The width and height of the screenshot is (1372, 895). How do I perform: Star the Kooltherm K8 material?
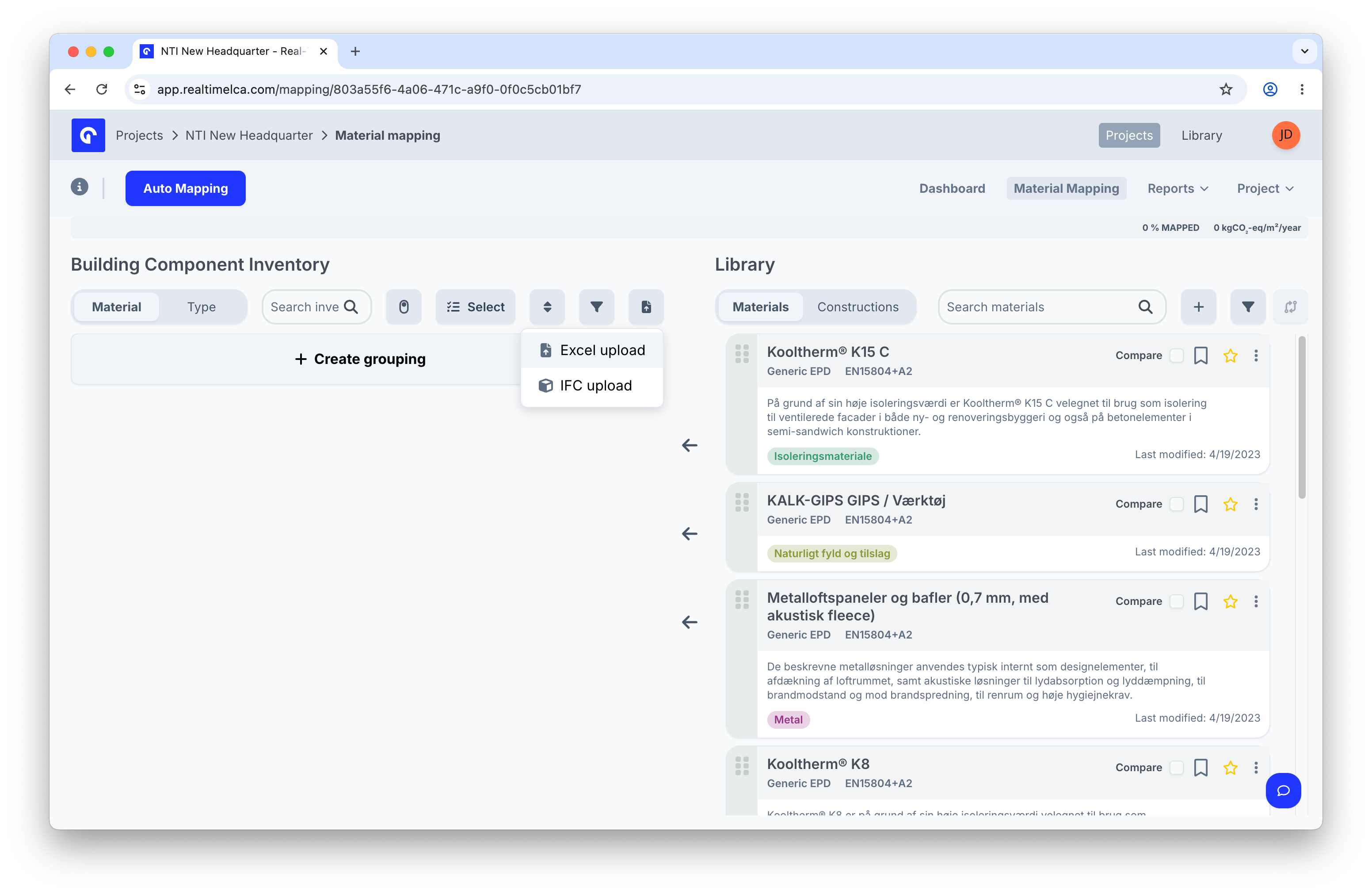1230,768
